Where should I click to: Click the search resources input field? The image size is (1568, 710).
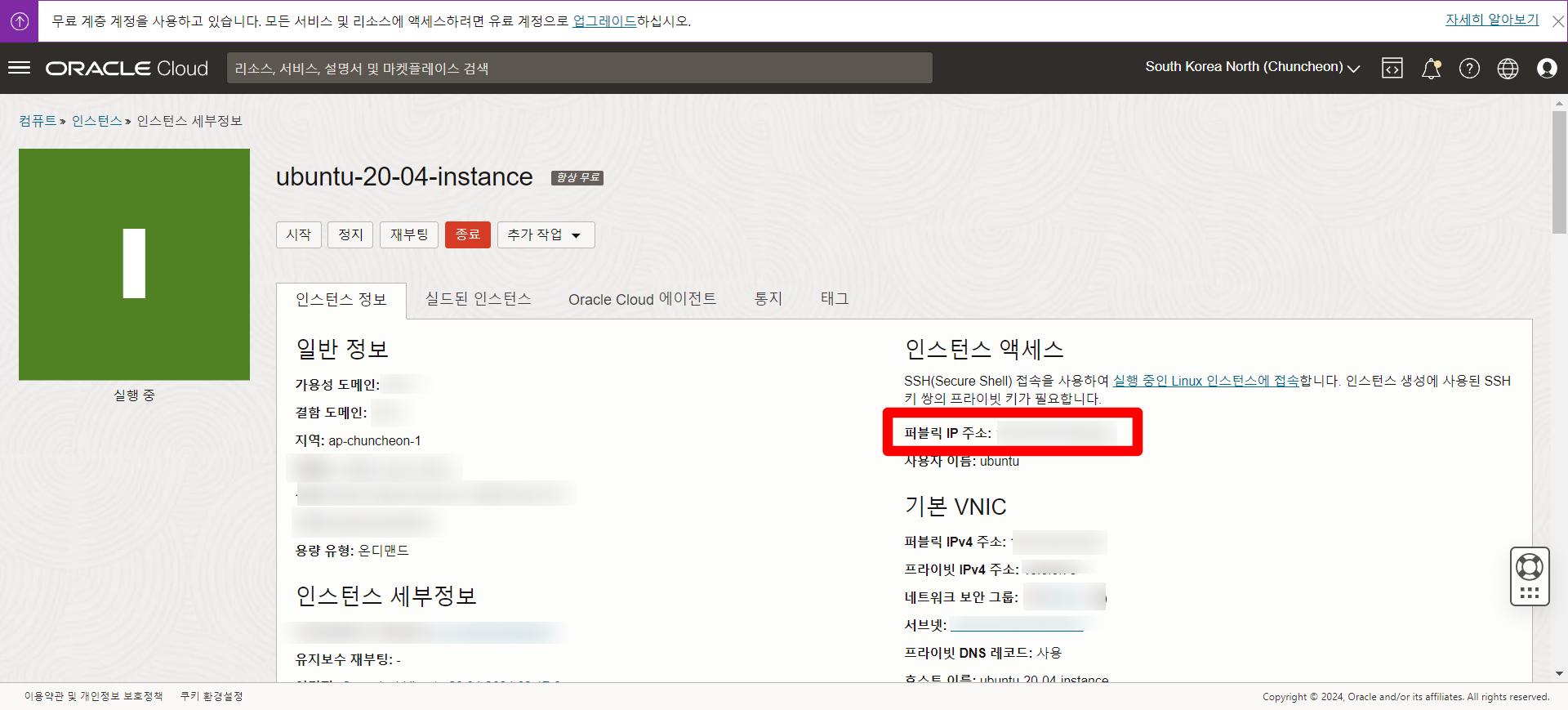[580, 68]
